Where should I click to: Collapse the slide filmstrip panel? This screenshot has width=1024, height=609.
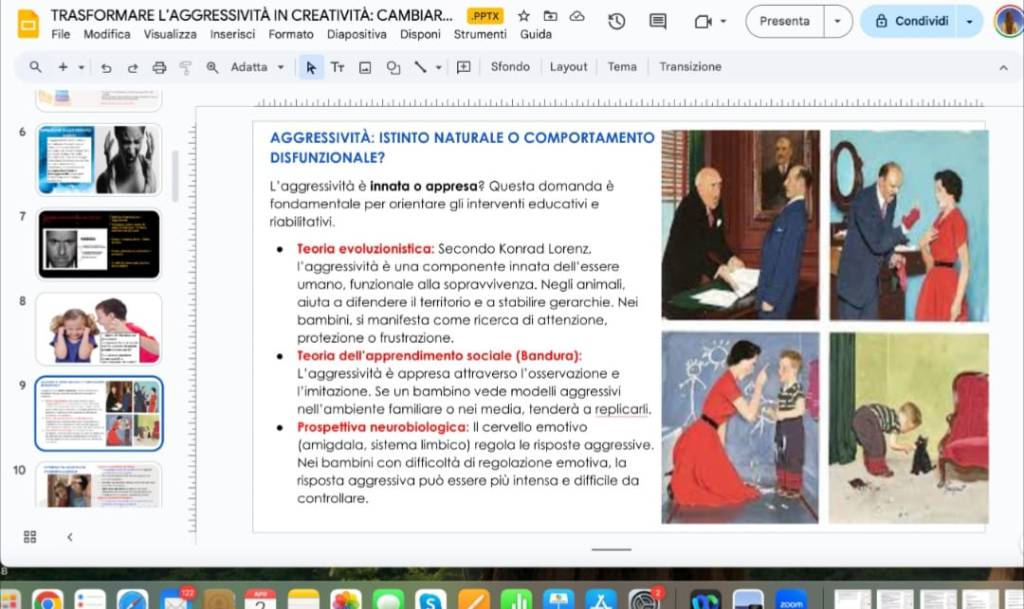coord(70,537)
